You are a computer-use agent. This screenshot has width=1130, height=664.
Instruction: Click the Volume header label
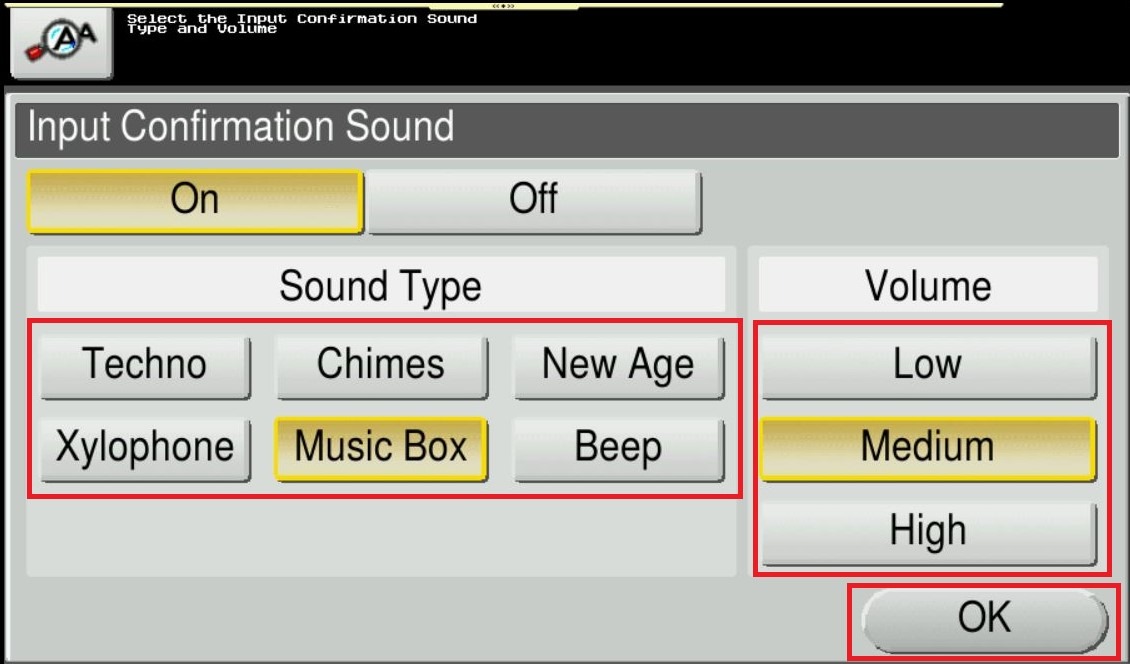(928, 286)
